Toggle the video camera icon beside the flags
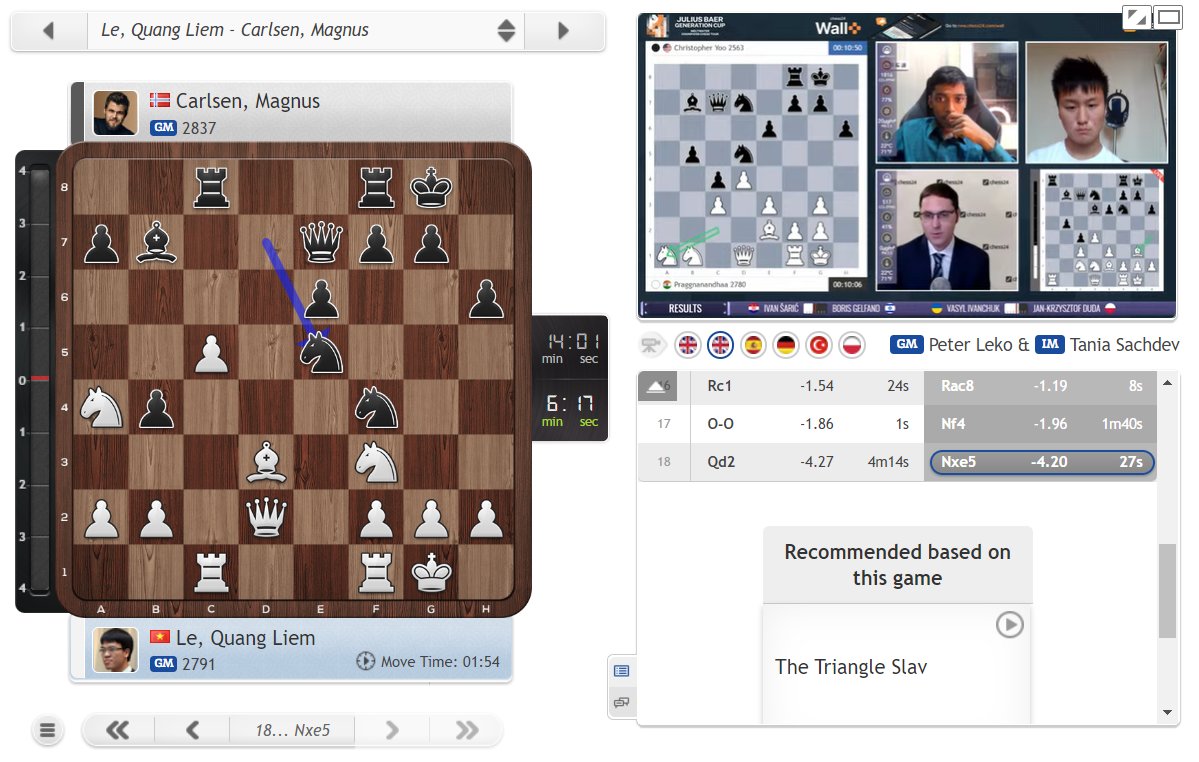 pyautogui.click(x=651, y=345)
